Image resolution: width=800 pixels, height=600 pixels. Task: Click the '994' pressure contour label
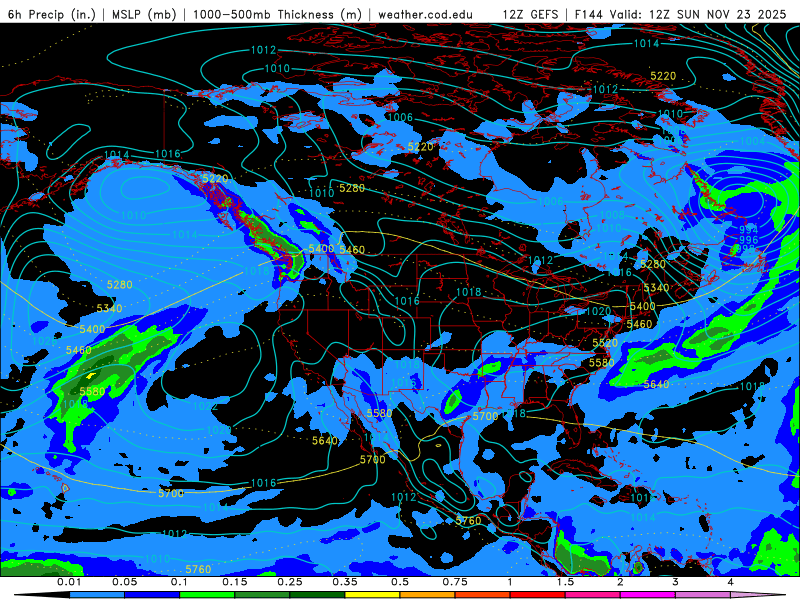click(x=748, y=230)
